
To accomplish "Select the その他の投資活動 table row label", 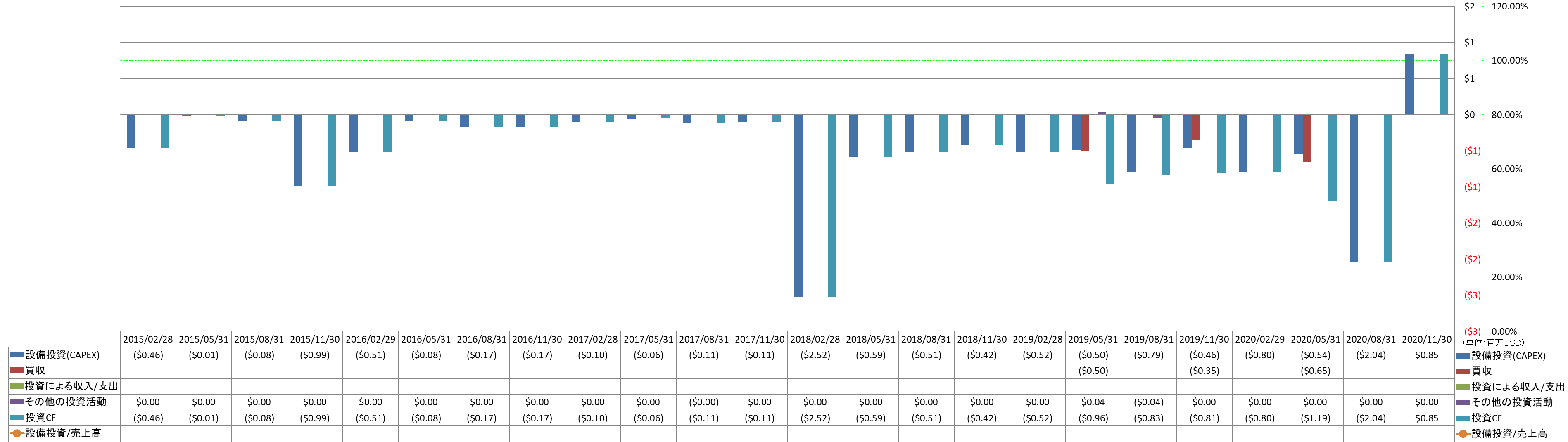I will pyautogui.click(x=66, y=402).
